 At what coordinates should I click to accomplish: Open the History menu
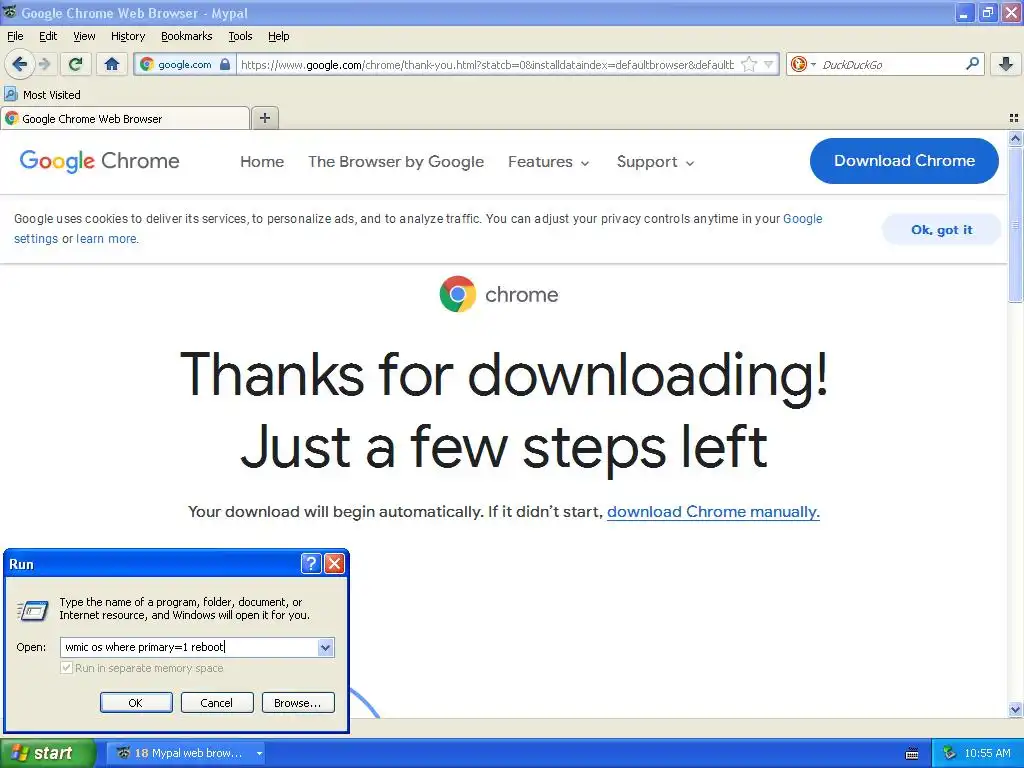[128, 36]
